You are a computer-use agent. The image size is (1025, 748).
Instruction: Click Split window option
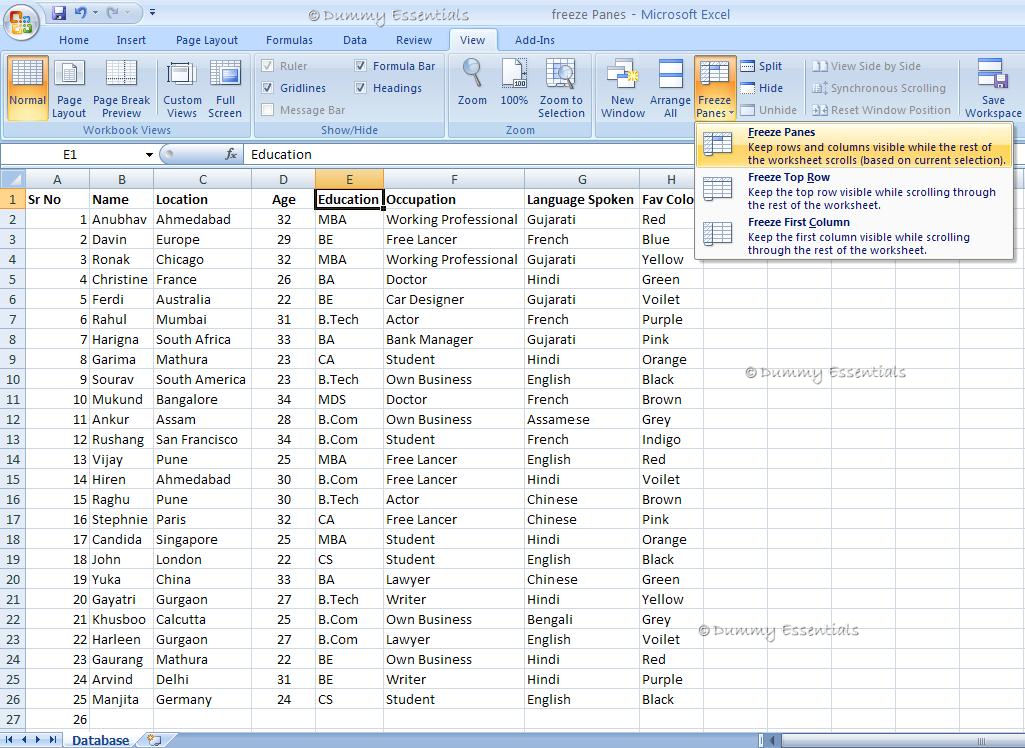coord(762,66)
